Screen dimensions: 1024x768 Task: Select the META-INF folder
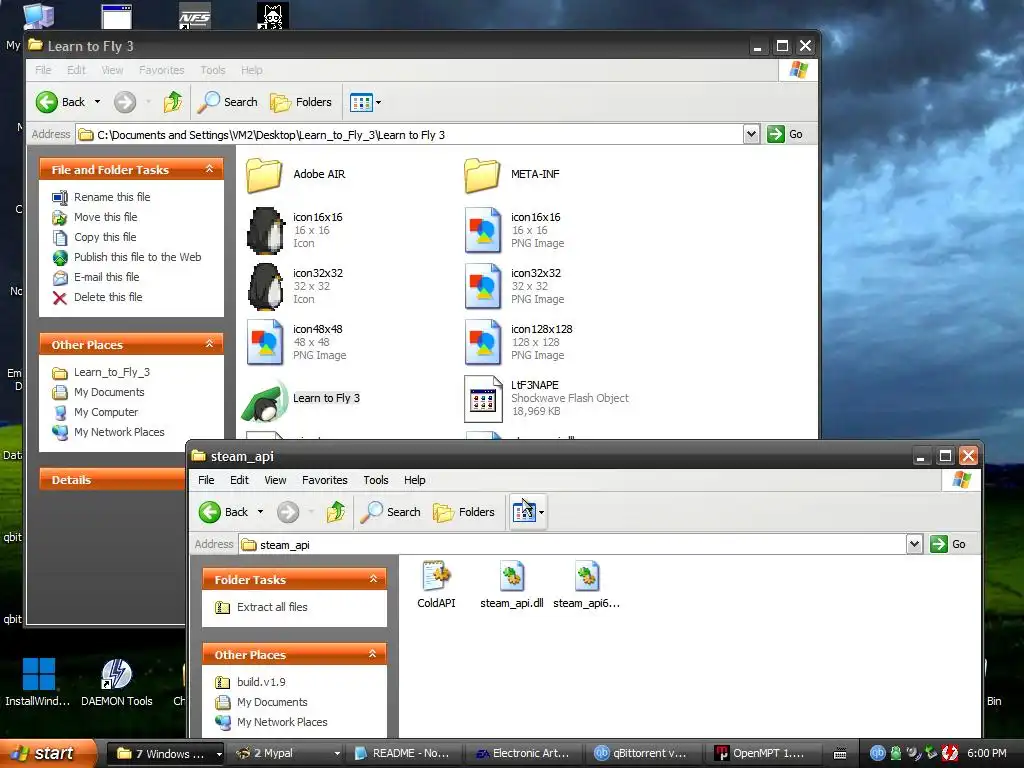tap(511, 174)
